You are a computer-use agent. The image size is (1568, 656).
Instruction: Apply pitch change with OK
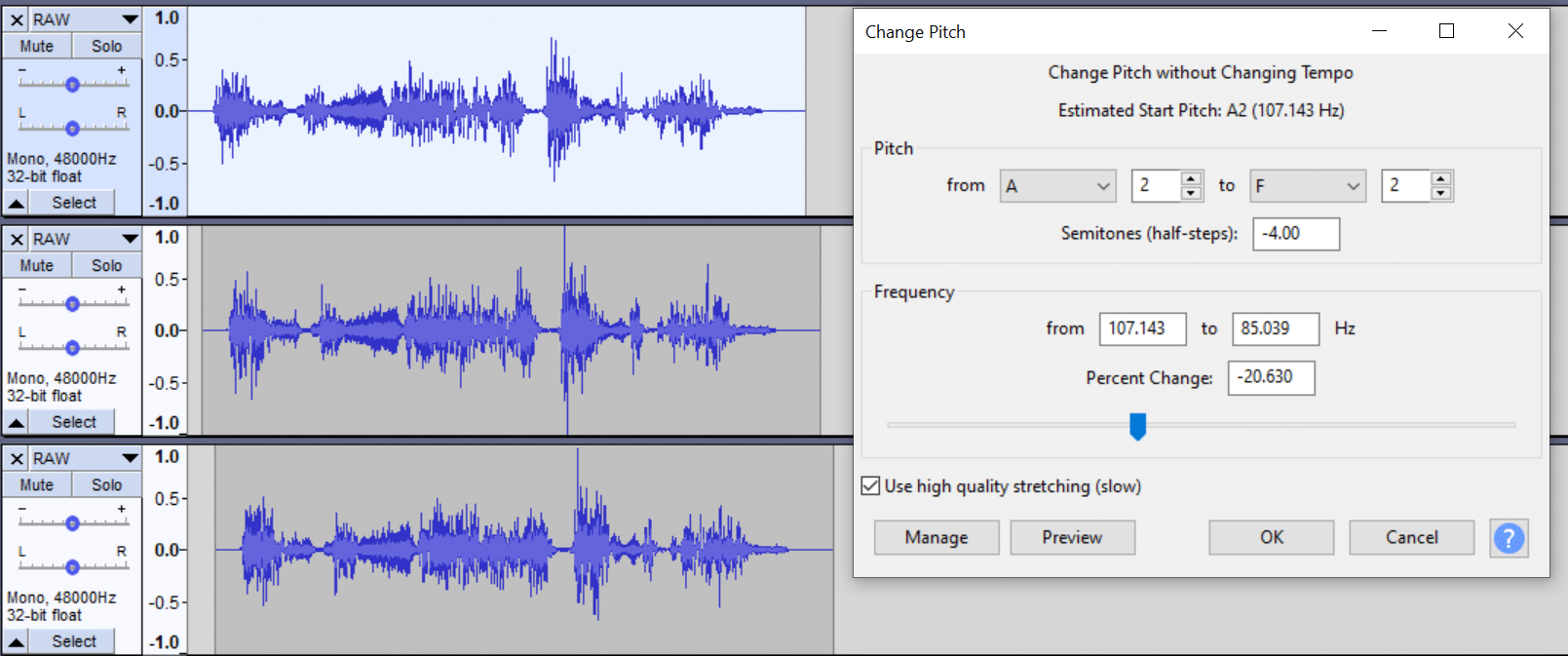(1271, 537)
